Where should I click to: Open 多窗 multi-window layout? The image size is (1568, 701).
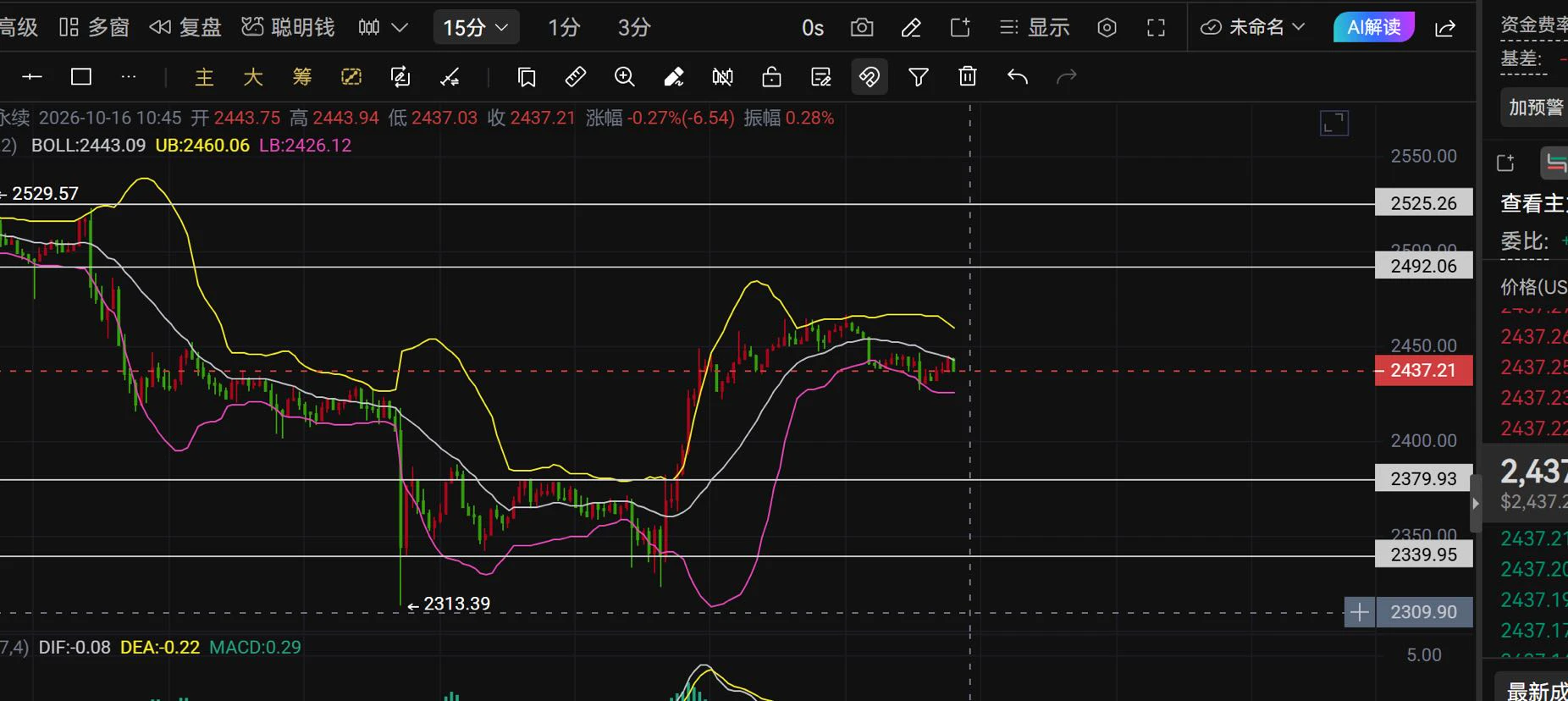coord(94,28)
